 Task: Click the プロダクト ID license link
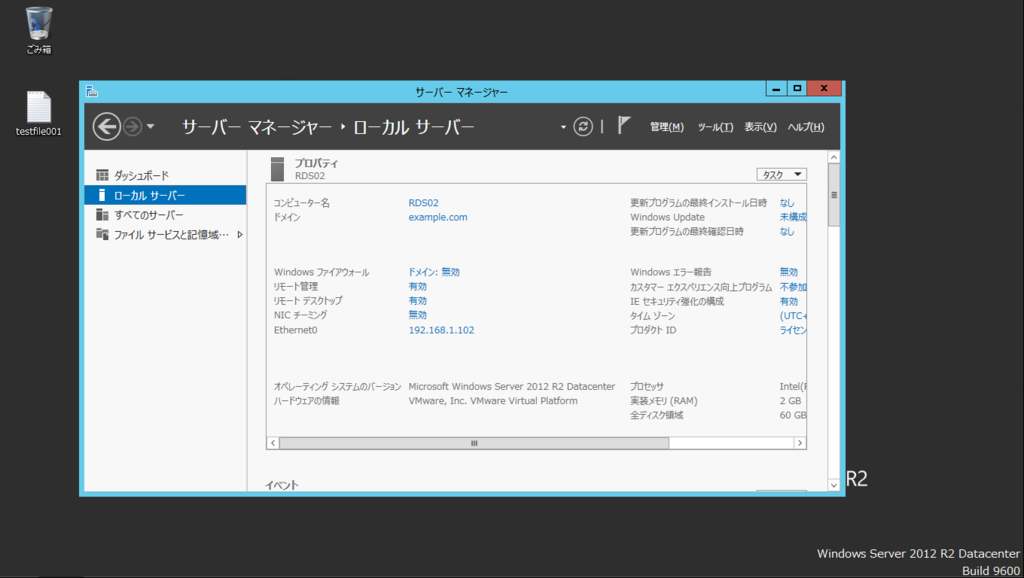click(793, 330)
